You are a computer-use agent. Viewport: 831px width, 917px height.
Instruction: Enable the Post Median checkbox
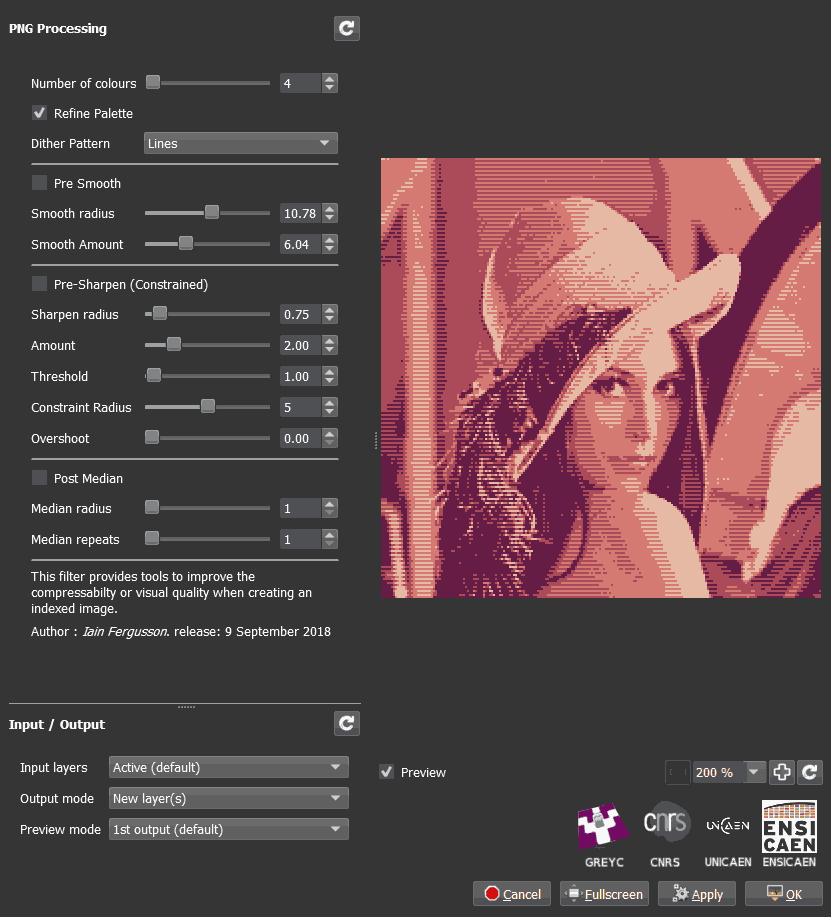(x=39, y=478)
